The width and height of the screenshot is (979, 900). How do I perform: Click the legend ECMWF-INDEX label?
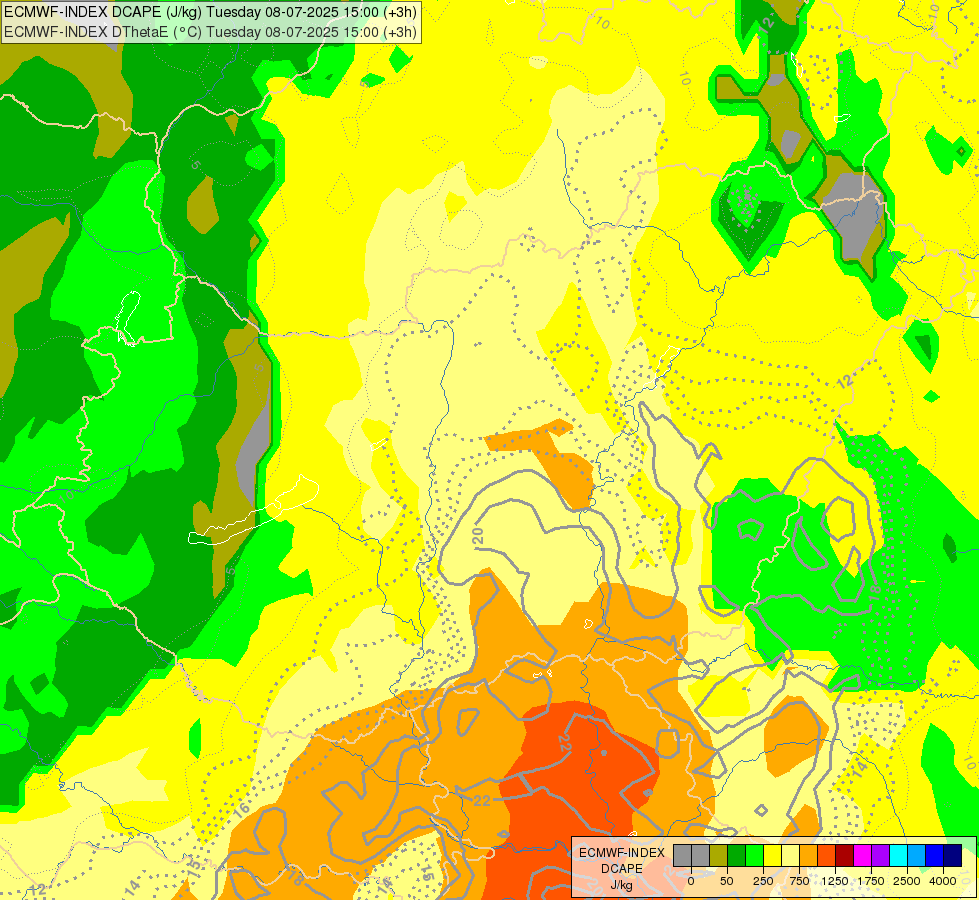tap(622, 853)
